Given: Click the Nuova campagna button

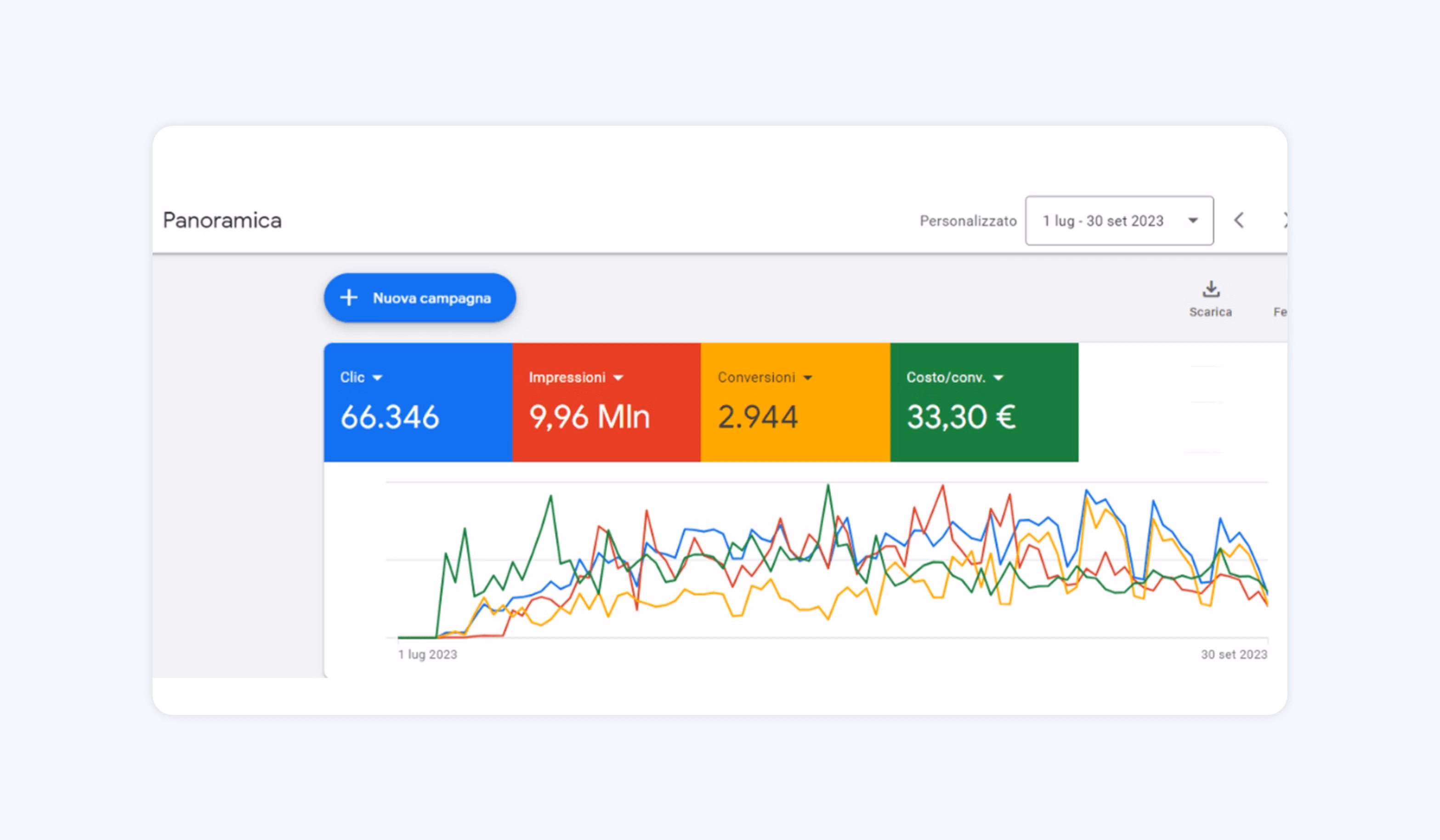Looking at the screenshot, I should coord(420,298).
